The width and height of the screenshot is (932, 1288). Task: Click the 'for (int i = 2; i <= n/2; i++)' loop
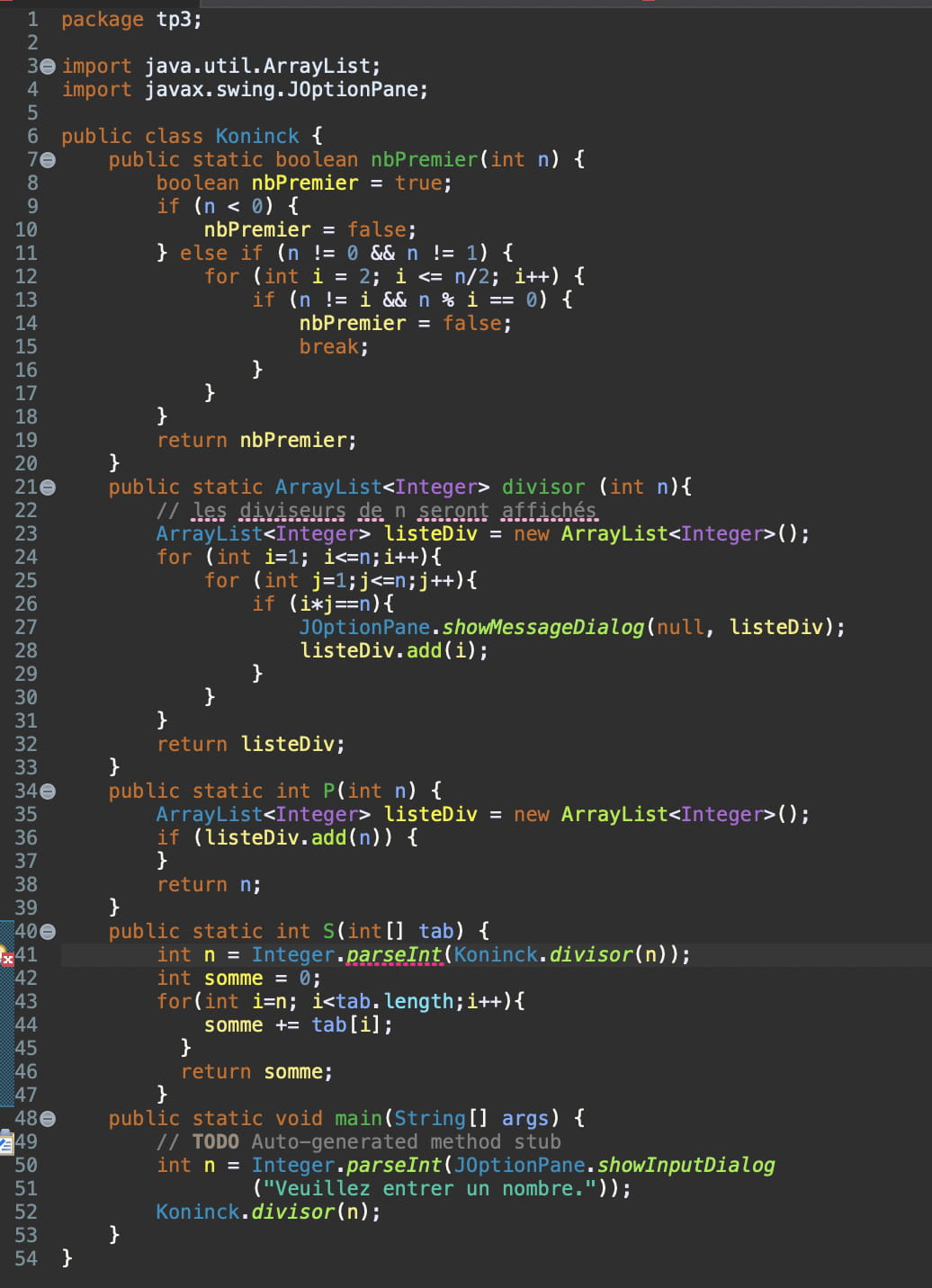[394, 277]
